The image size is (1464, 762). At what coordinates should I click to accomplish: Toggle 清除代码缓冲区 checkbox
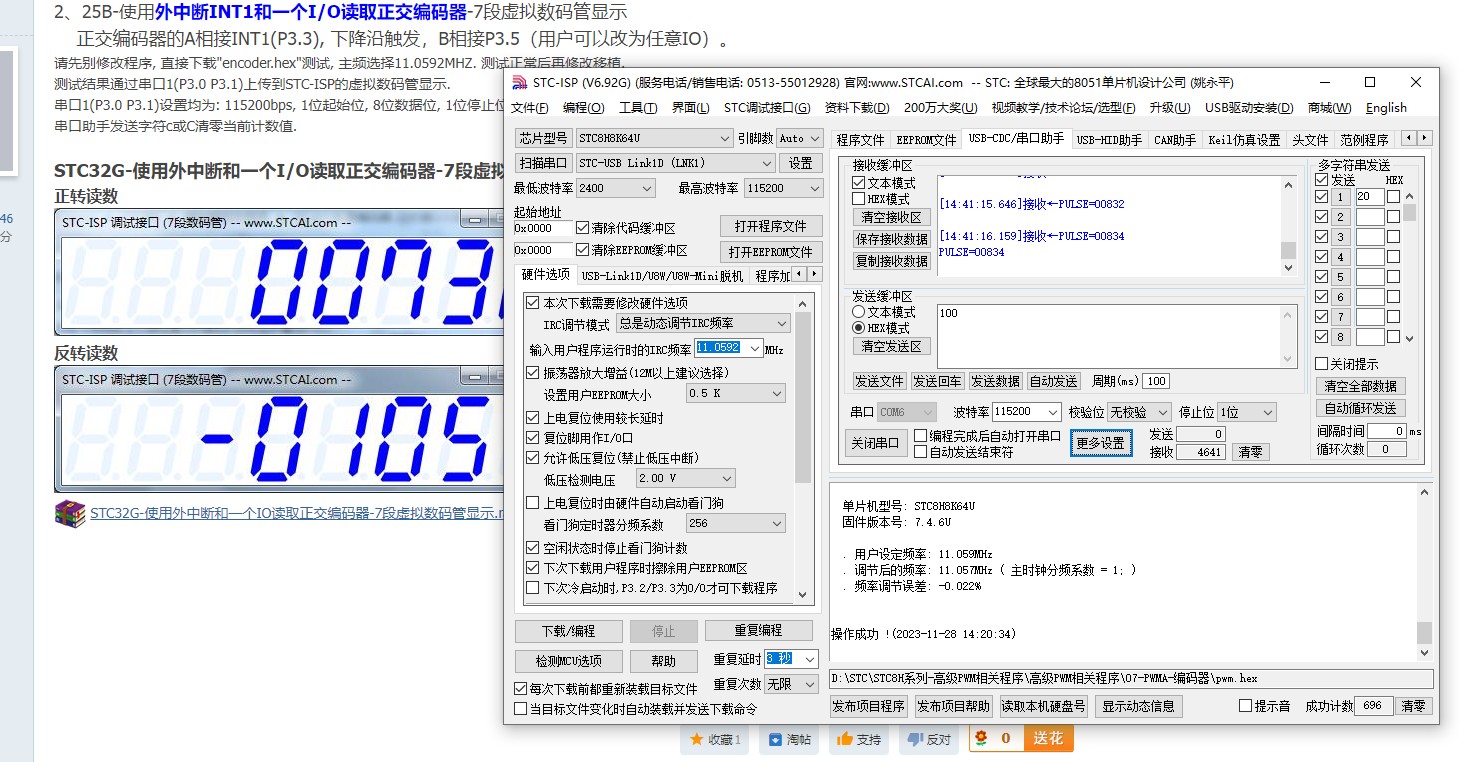point(583,228)
